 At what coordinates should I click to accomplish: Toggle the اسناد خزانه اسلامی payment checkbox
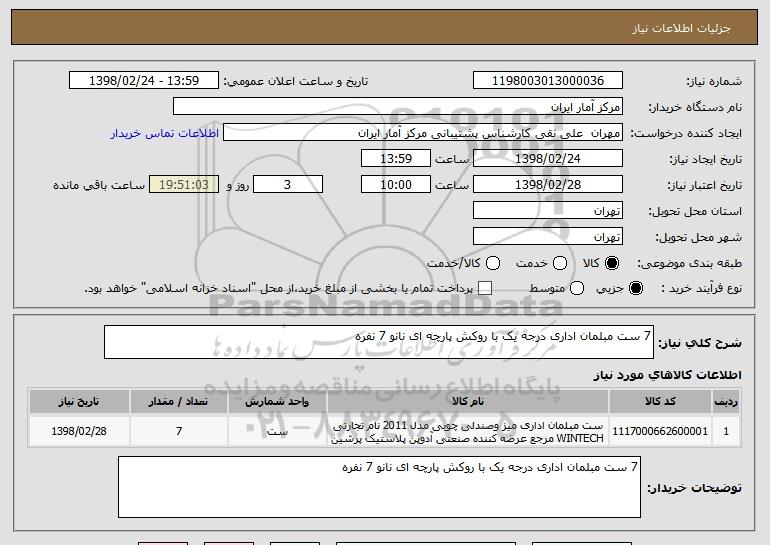tap(485, 288)
